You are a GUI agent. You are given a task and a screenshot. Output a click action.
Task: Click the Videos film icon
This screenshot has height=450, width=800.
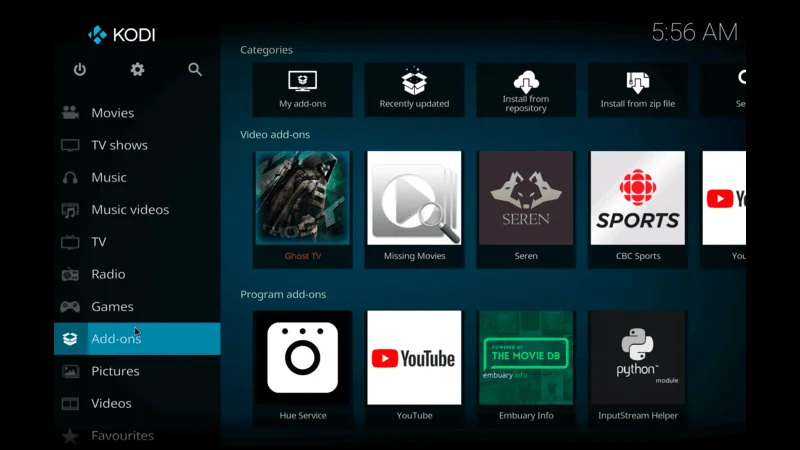pyautogui.click(x=70, y=404)
